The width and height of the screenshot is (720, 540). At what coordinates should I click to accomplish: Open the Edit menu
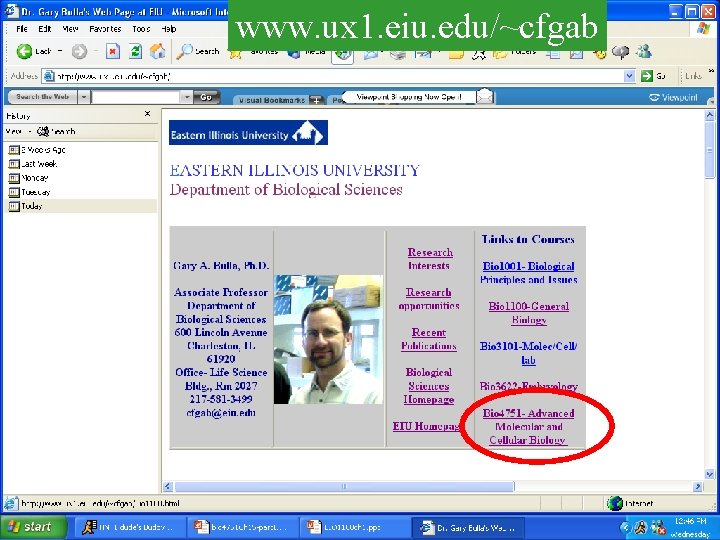[x=45, y=29]
